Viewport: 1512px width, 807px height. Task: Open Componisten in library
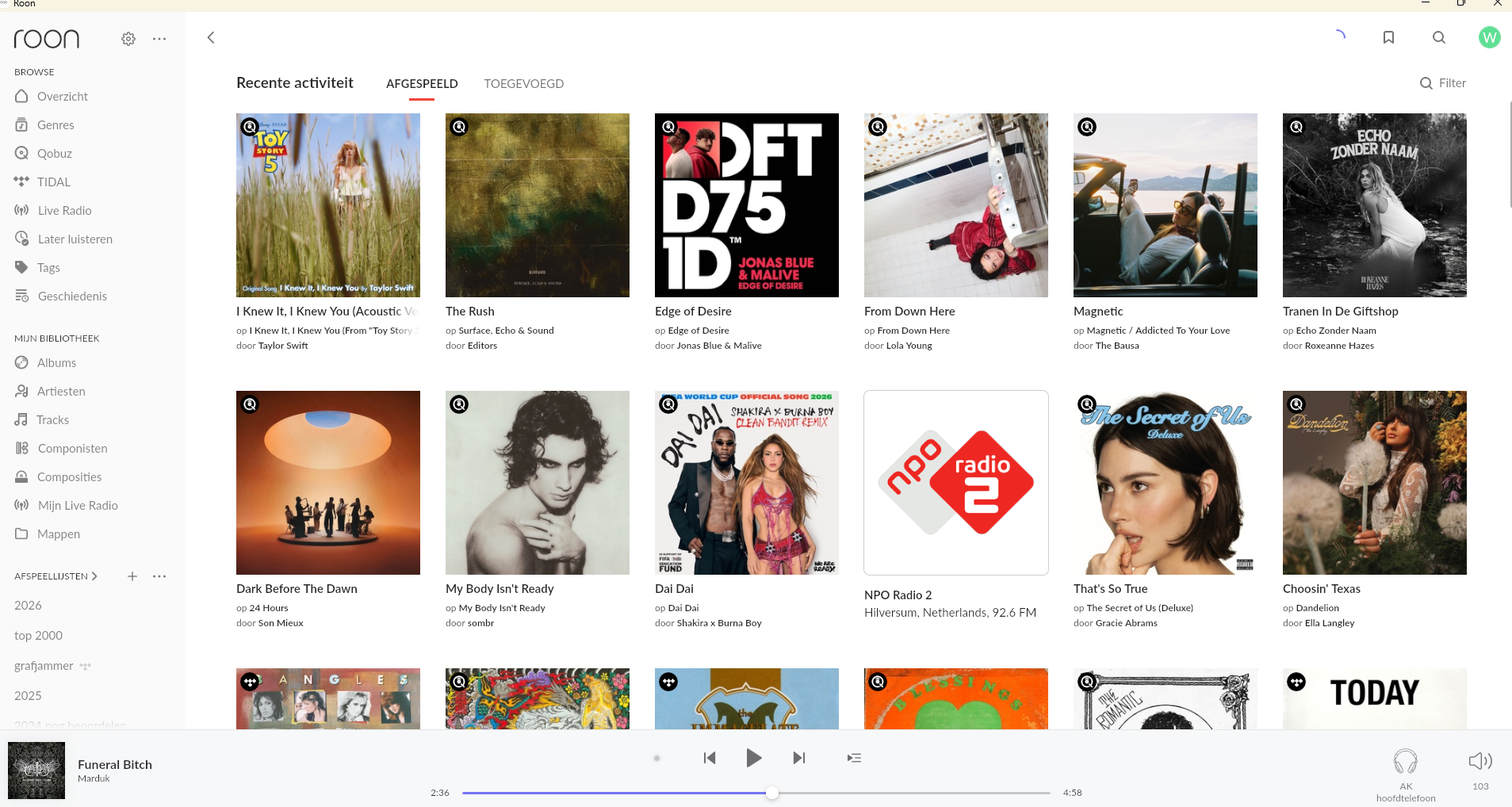pyautogui.click(x=72, y=448)
